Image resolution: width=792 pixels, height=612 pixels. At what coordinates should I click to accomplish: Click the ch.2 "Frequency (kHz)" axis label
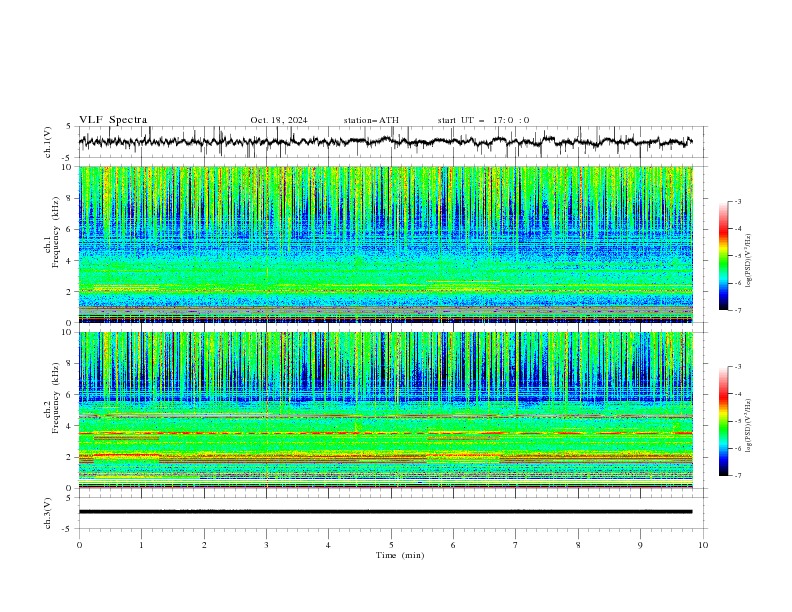[55, 398]
